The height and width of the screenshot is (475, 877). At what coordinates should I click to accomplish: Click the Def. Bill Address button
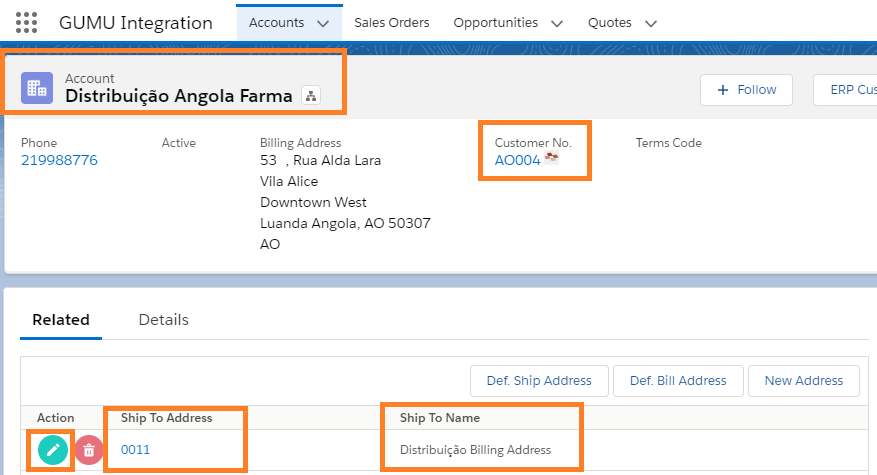(x=678, y=381)
